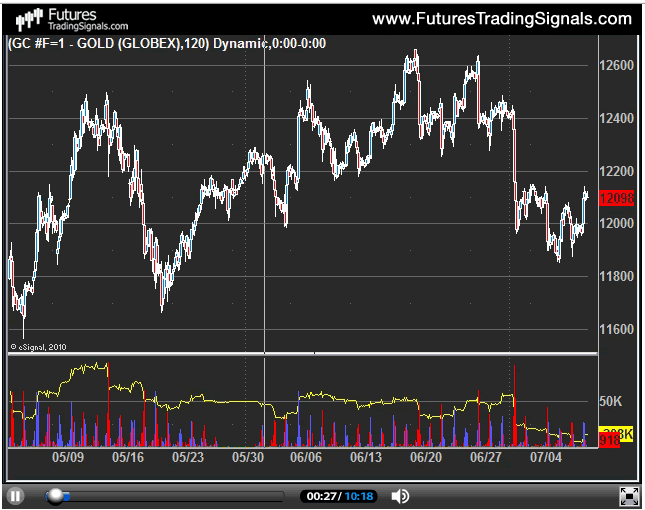The image size is (645, 510).
Task: Click the Futures TradingSignals.com logo
Action: coord(72,19)
